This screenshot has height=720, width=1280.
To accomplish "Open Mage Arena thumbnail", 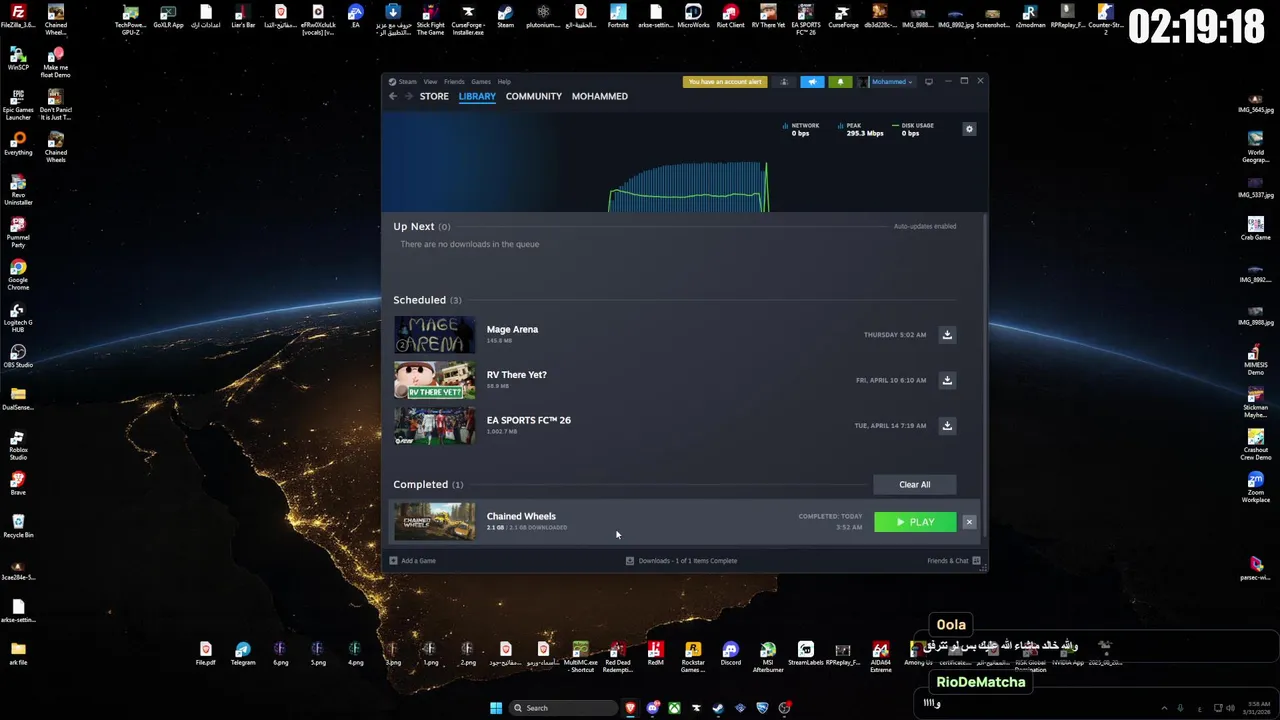I will 434,335.
